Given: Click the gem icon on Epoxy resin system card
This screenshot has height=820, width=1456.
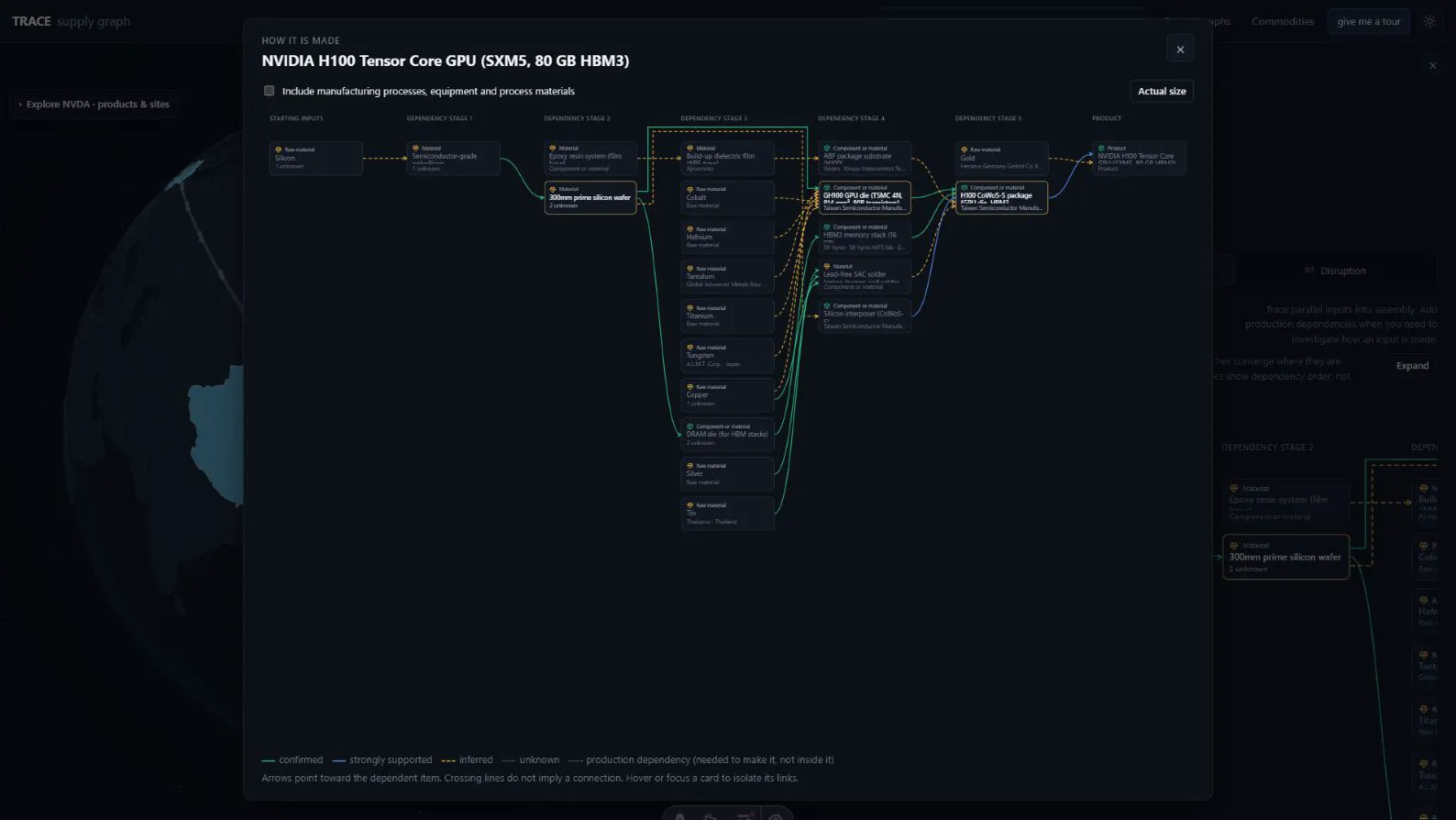Looking at the screenshot, I should (553, 148).
